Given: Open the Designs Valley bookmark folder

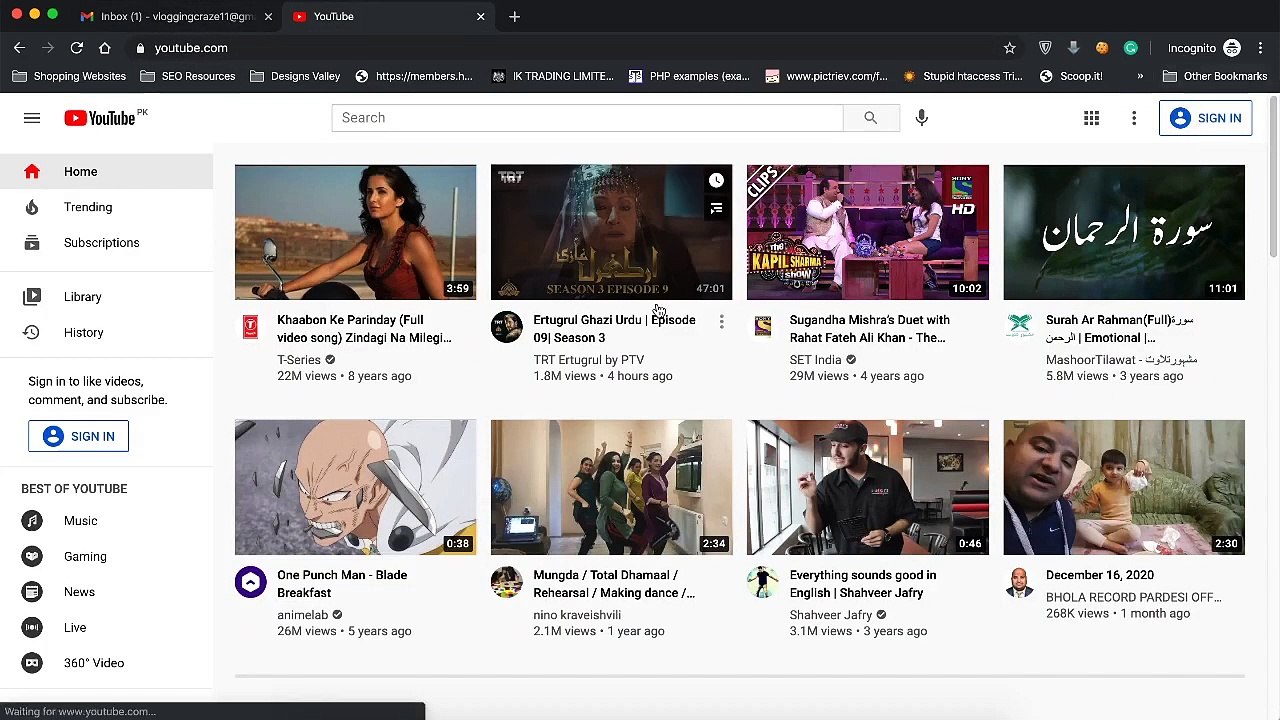Looking at the screenshot, I should 295,76.
